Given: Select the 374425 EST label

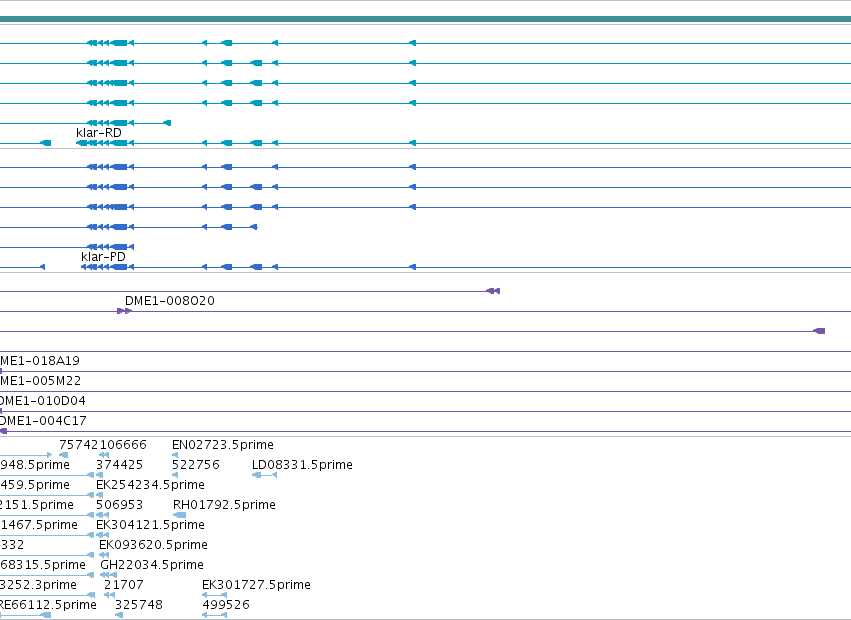Looking at the screenshot, I should (119, 465).
